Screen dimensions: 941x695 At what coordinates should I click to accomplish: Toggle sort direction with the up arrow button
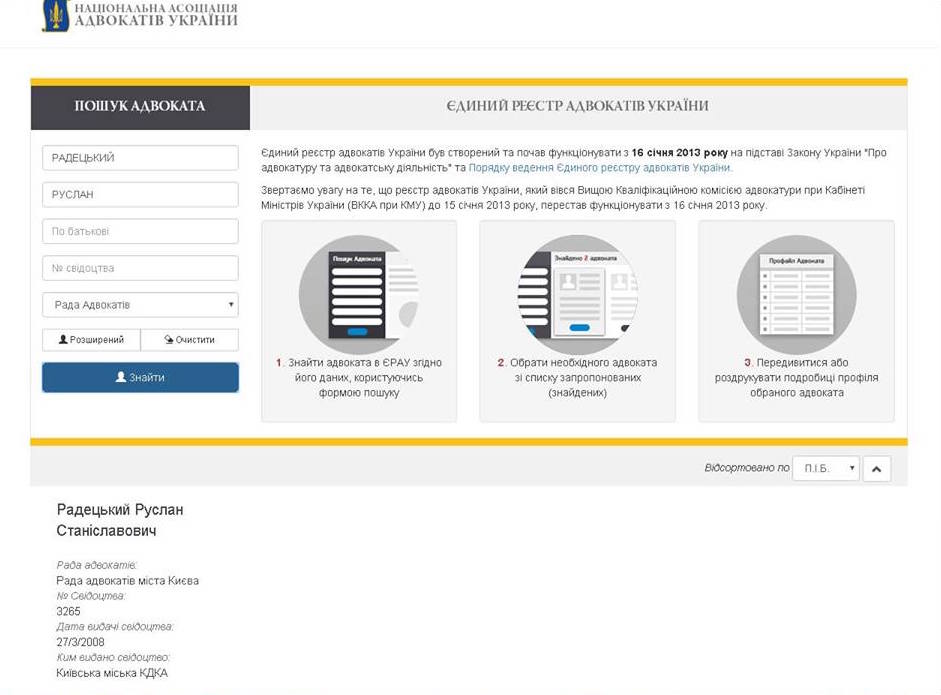coord(876,468)
